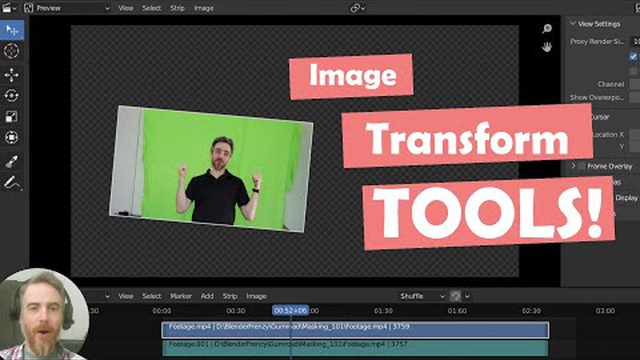
Task: Select the Annotate pencil tool
Action: coord(11,182)
